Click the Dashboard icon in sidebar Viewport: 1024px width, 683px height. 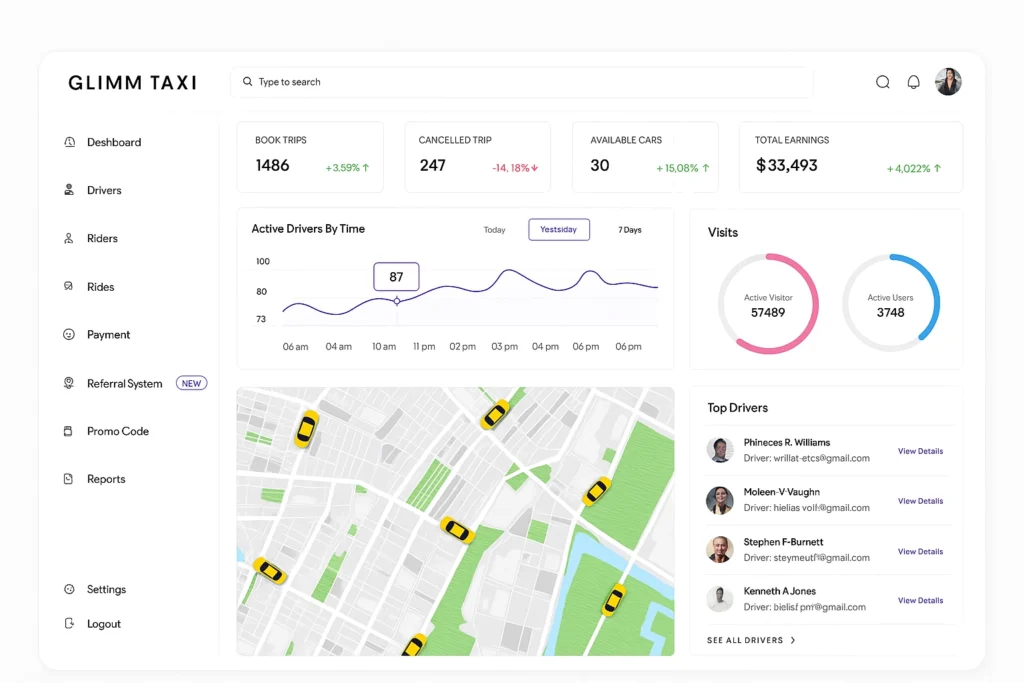click(69, 142)
